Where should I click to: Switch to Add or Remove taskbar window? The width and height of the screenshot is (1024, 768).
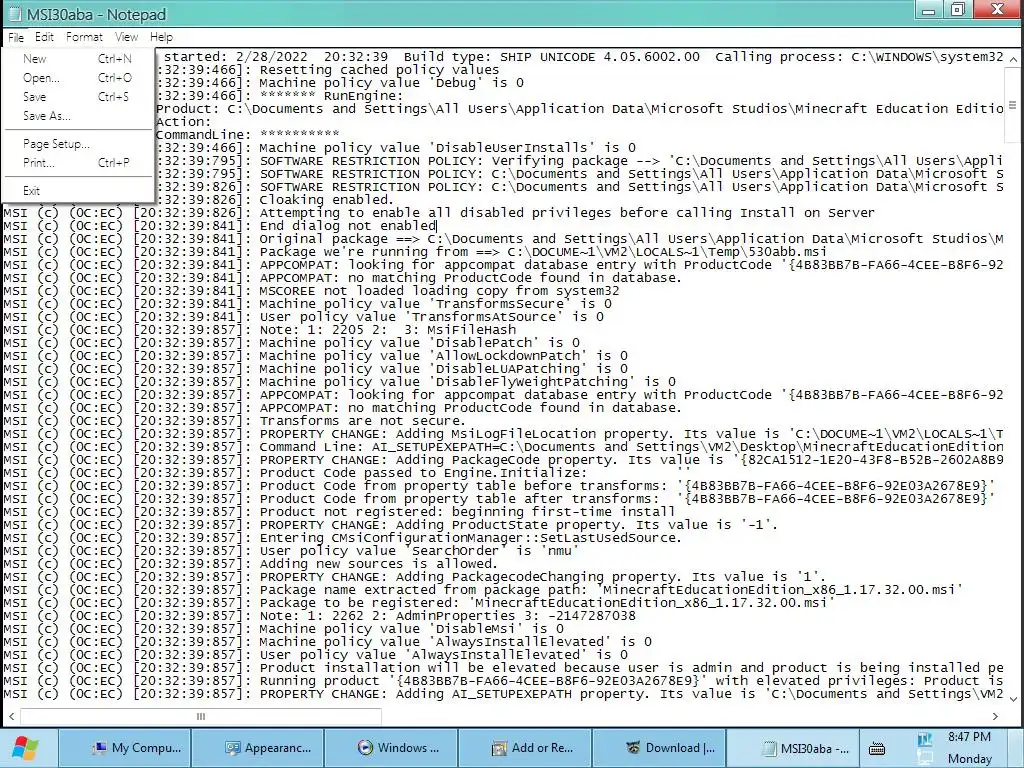click(526, 748)
